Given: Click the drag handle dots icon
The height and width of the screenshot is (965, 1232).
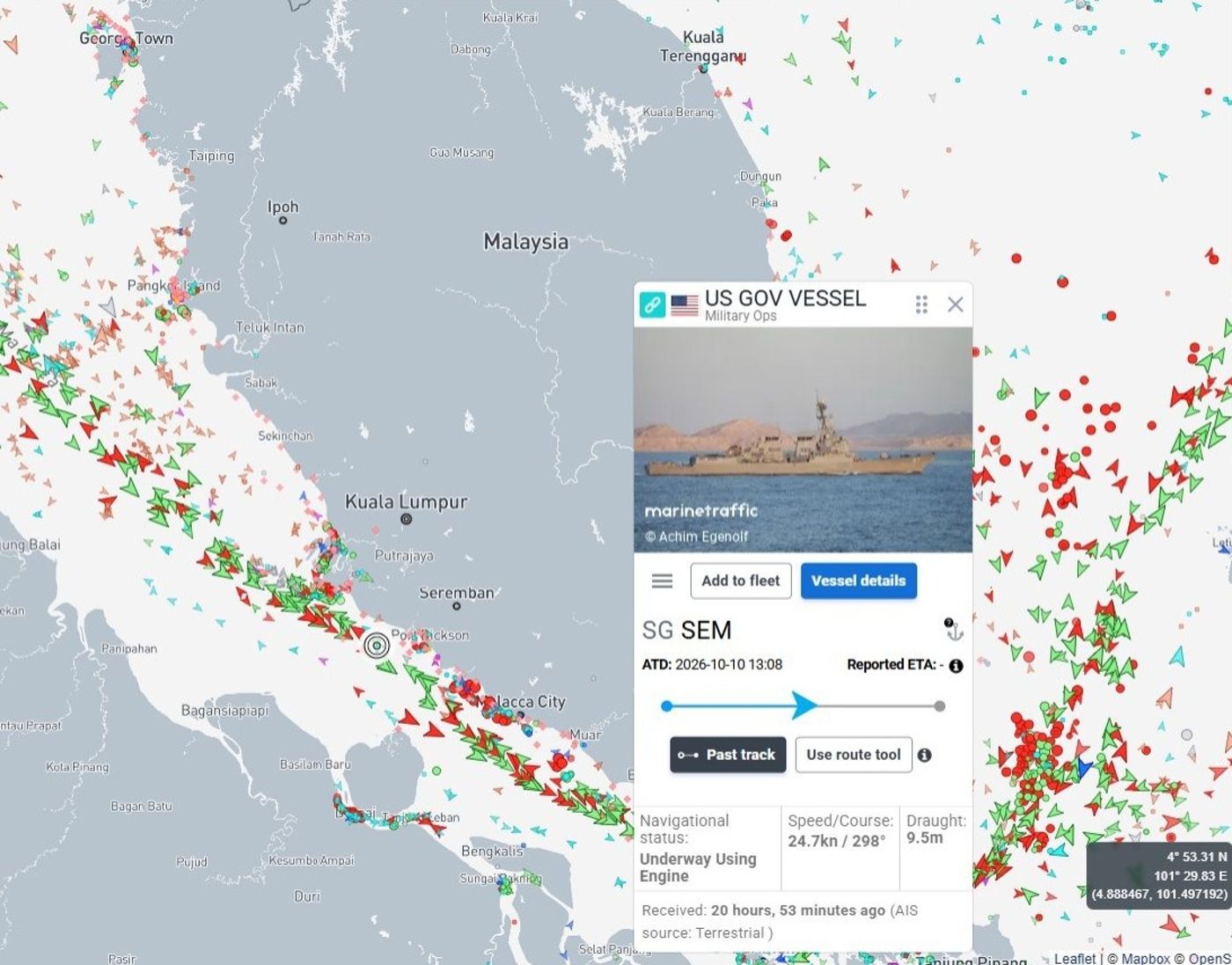Looking at the screenshot, I should 921,304.
